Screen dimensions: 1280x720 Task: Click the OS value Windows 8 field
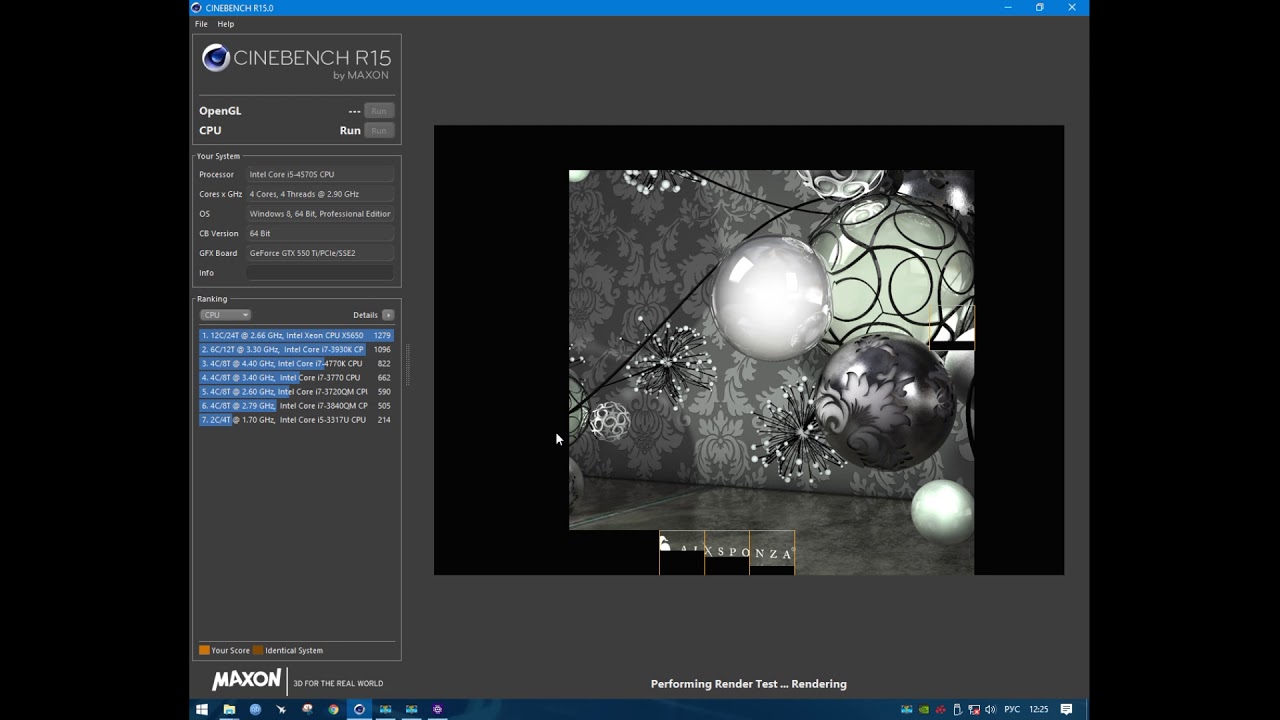coord(320,214)
